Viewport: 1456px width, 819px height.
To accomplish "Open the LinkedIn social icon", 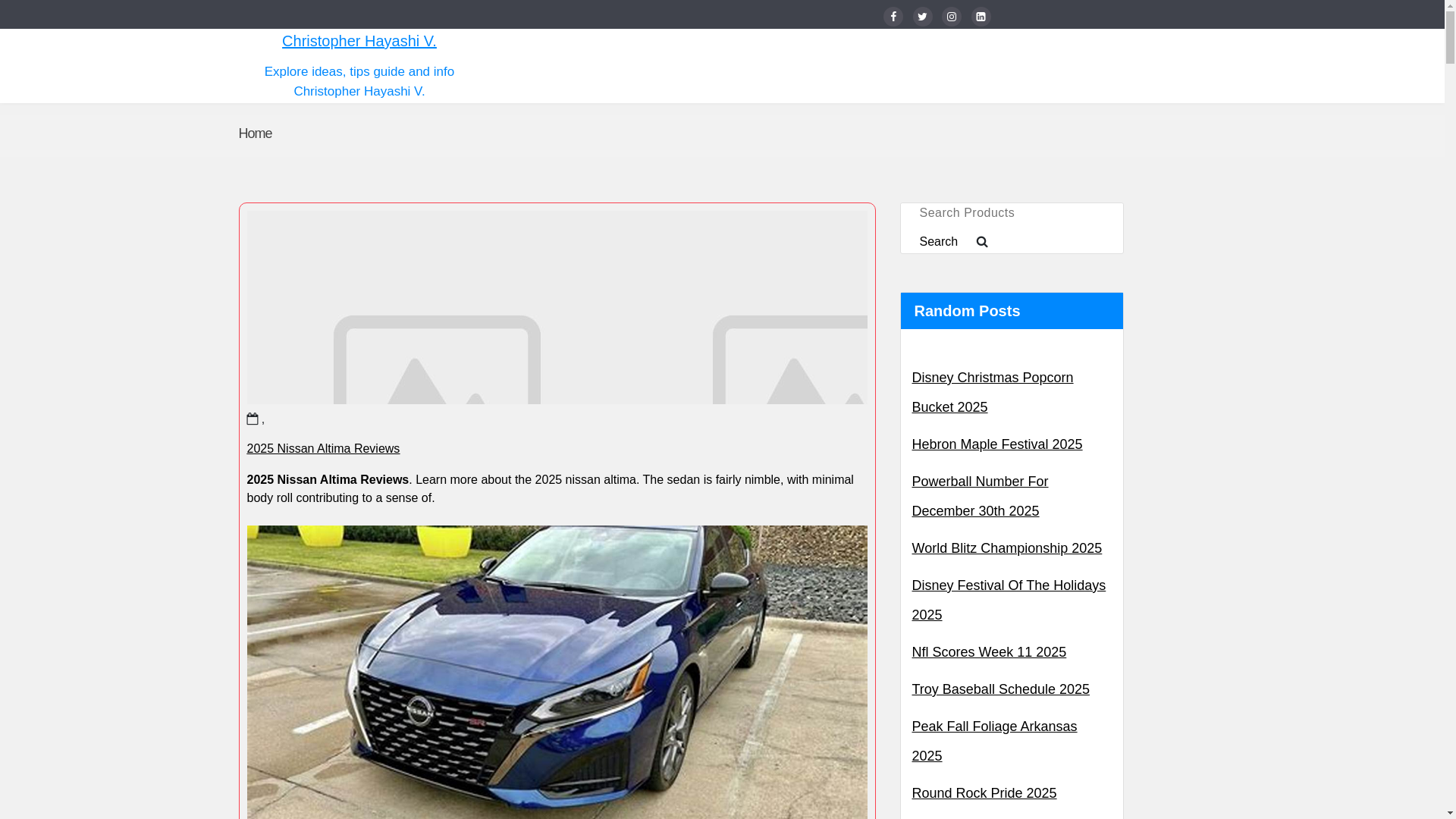I will 981,17.
